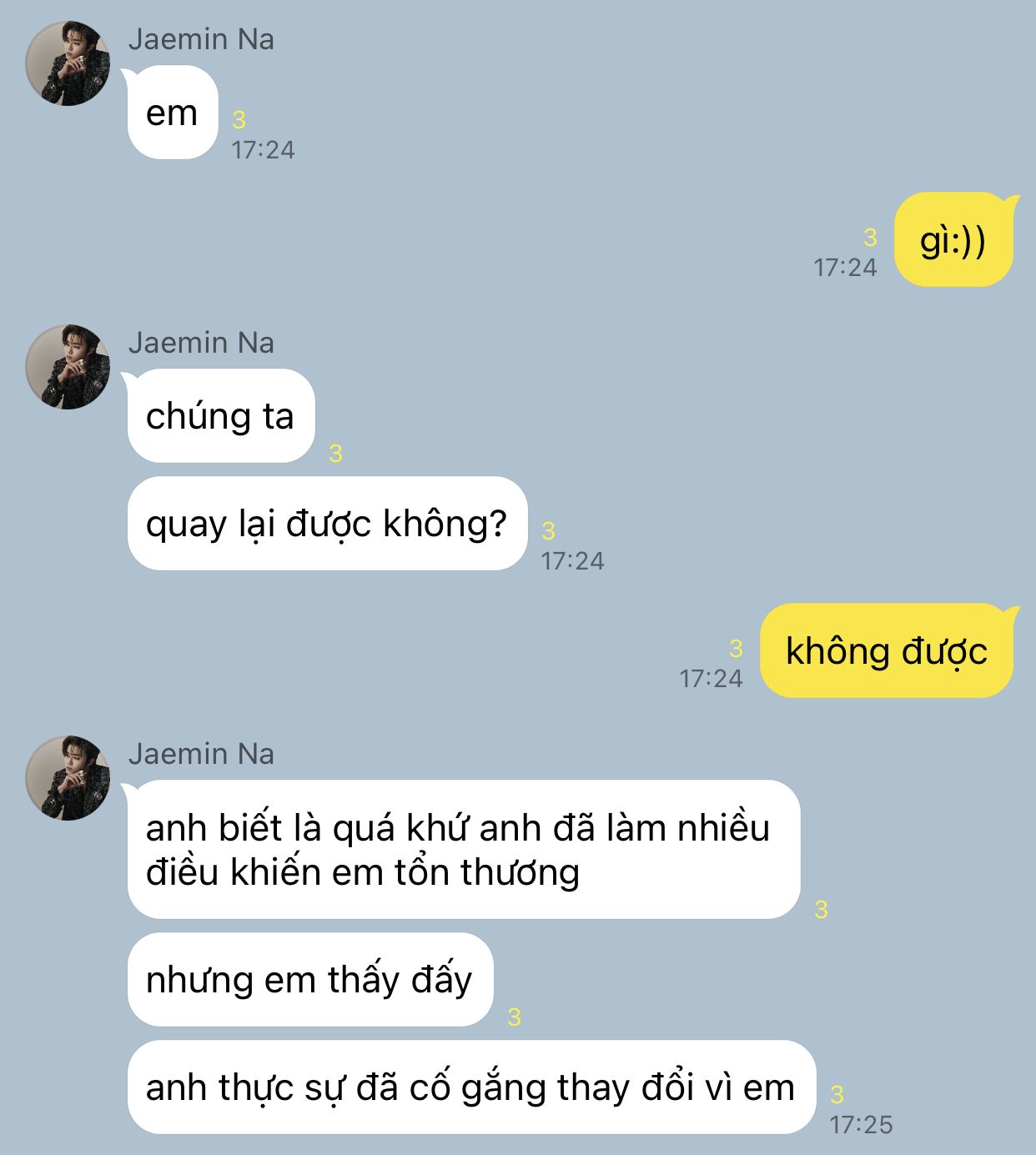Tap the unread count 3 next to "gì:))"
The image size is (1036, 1155).
pyautogui.click(x=870, y=238)
